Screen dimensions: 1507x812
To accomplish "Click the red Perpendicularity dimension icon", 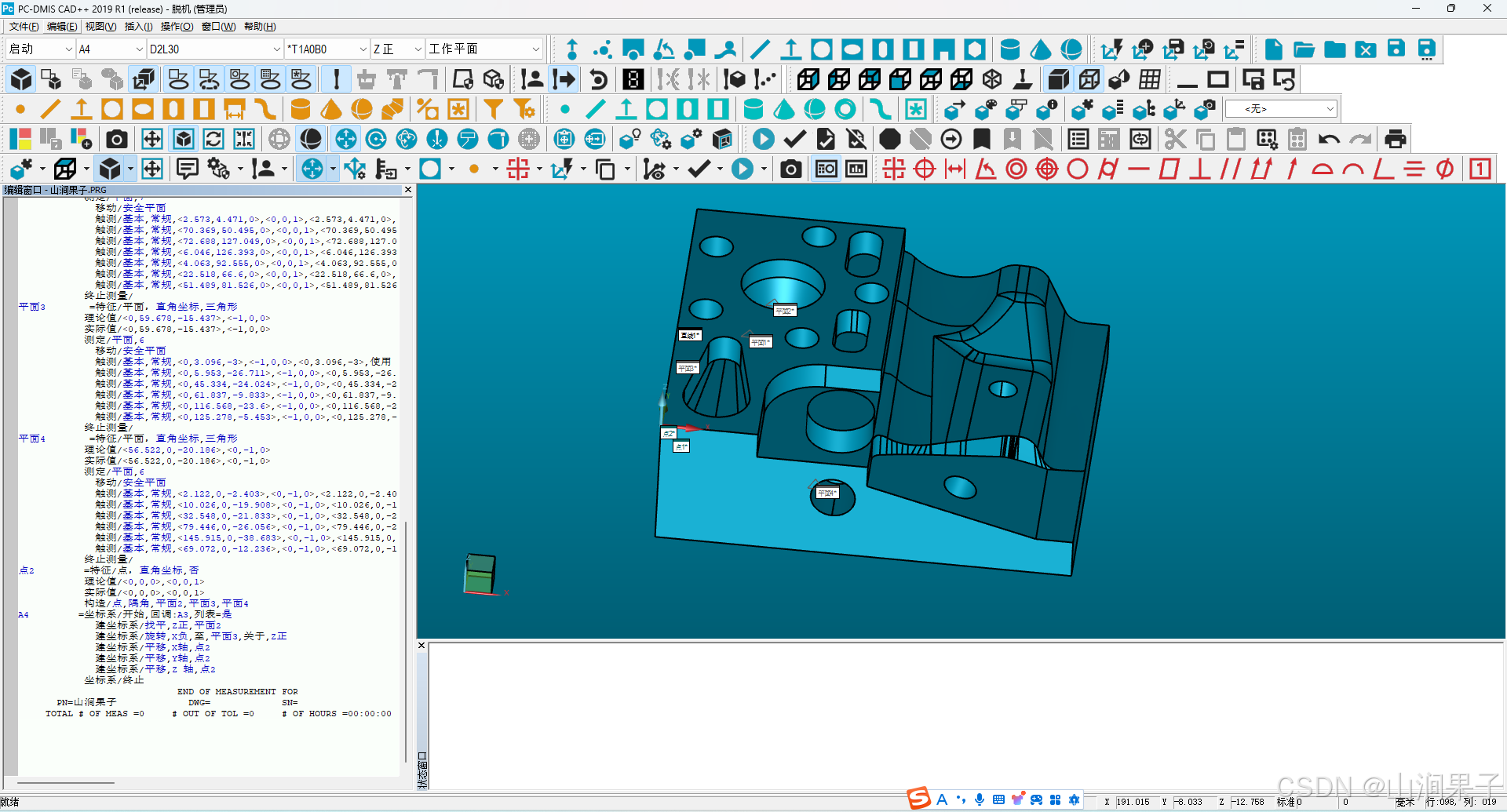I will click(1200, 169).
